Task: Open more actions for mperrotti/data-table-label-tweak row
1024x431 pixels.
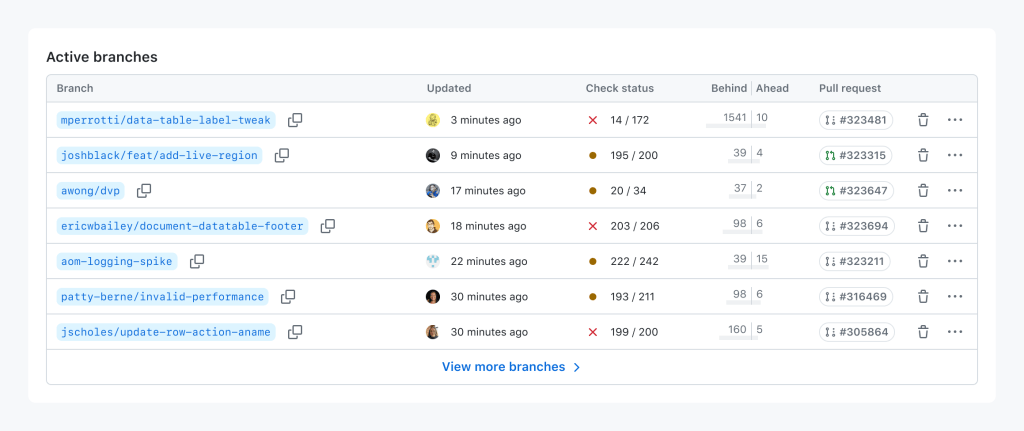Action: click(x=955, y=120)
